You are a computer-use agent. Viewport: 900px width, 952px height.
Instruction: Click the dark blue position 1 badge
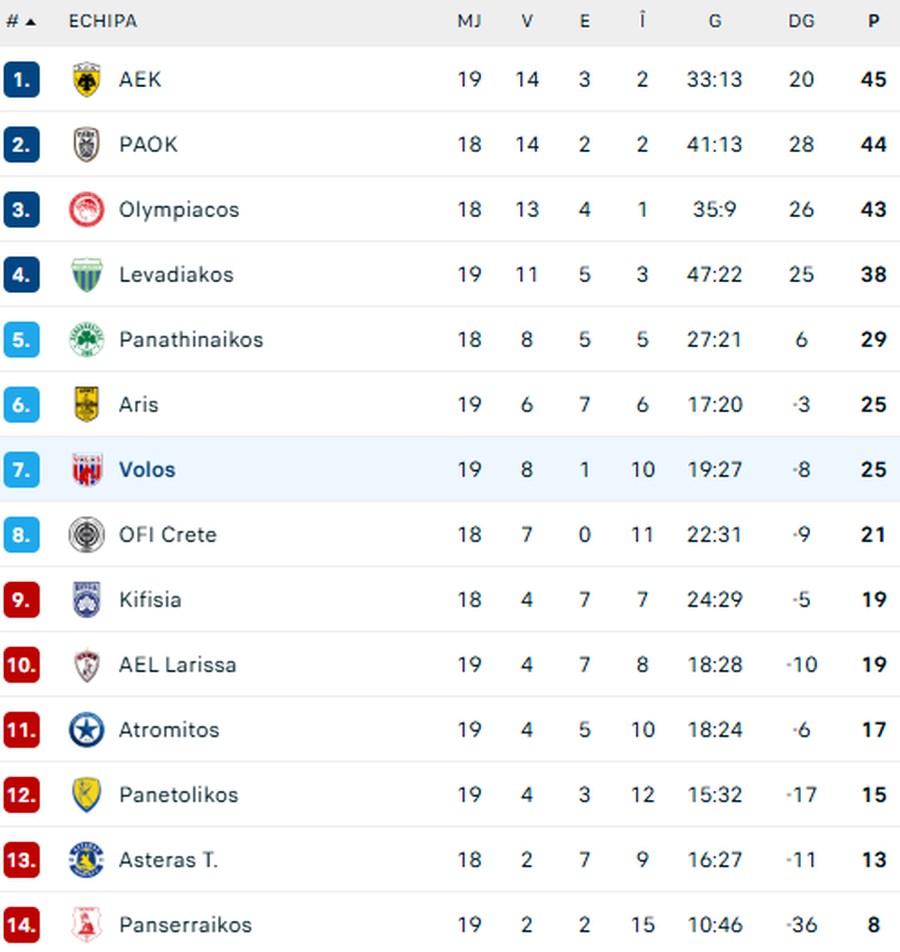[21, 80]
